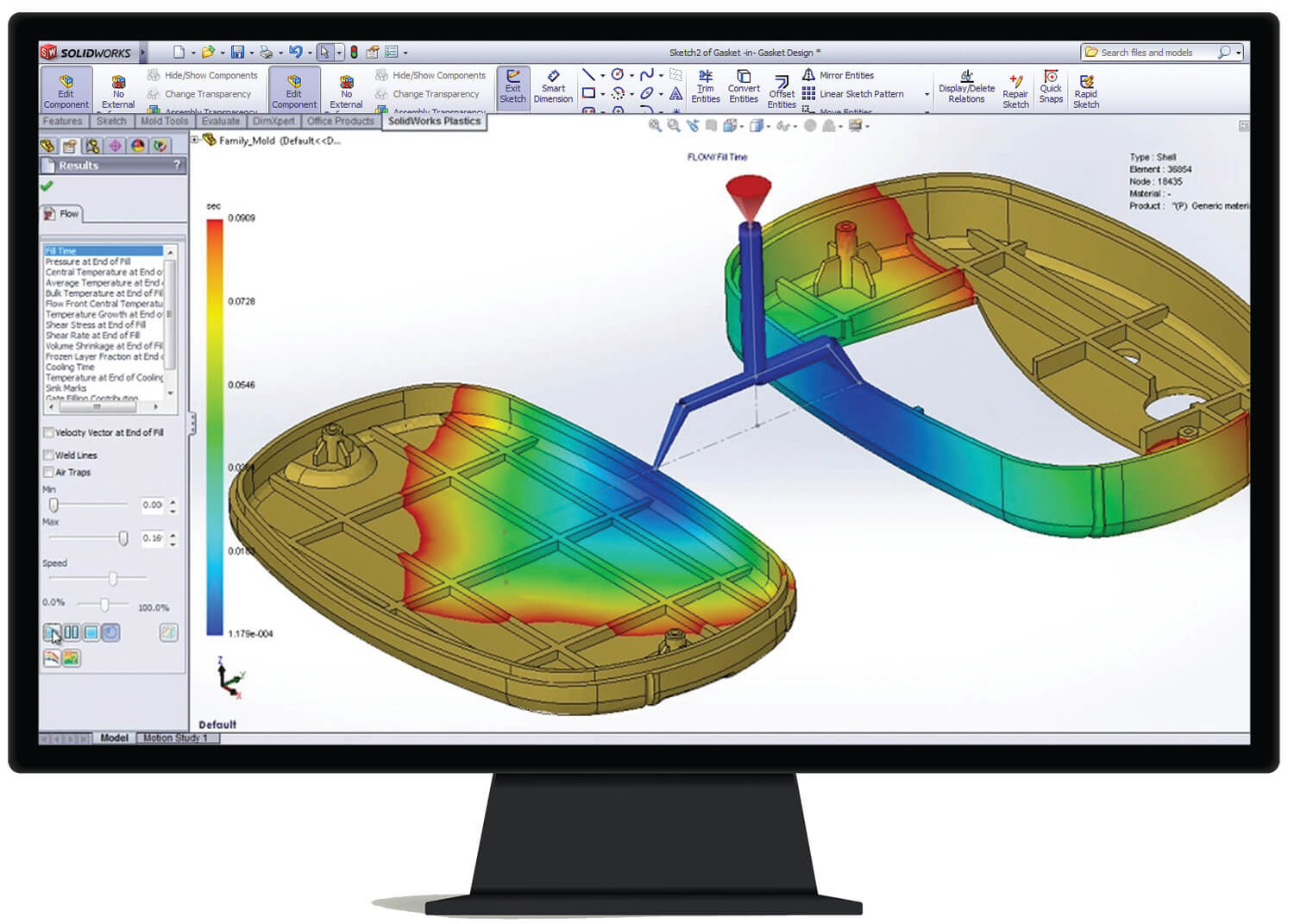This screenshot has height=924, width=1294.
Task: Click the first Edit Component button
Action: point(66,90)
